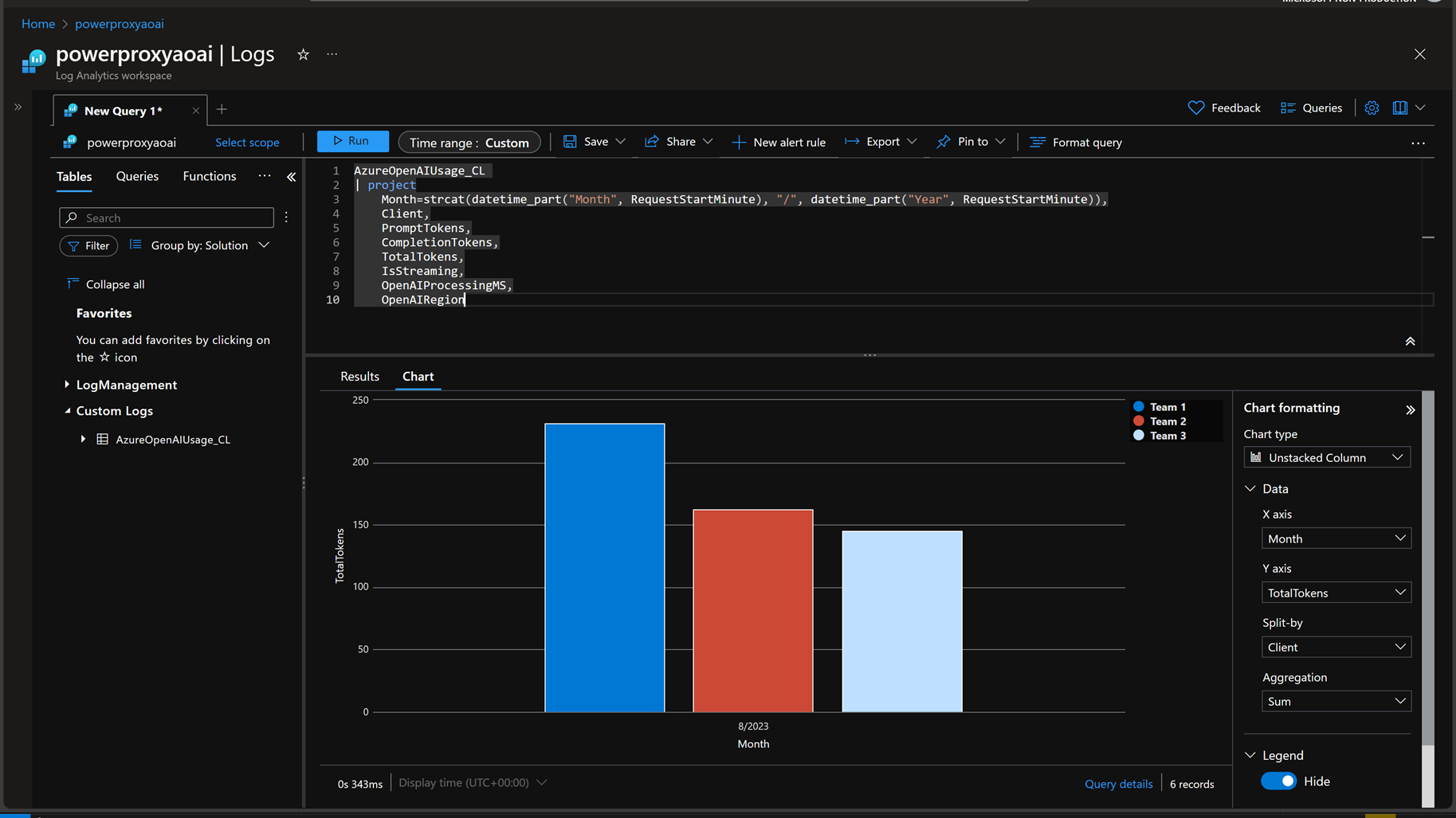Click the layout columns icon

(1399, 108)
